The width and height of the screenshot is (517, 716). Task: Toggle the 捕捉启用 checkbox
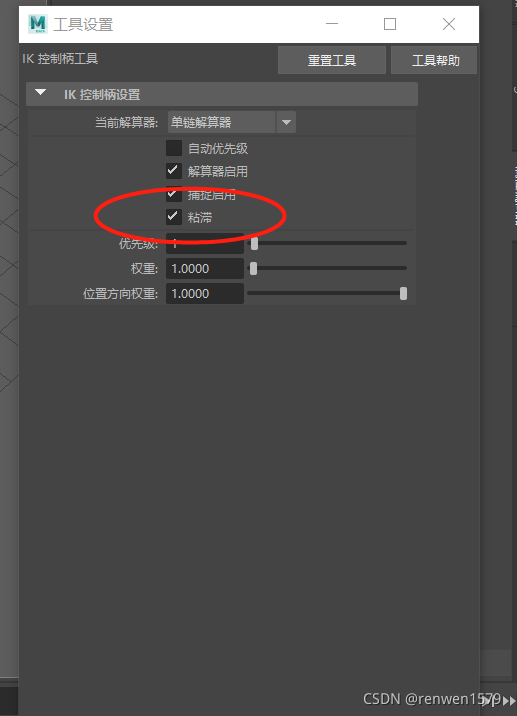[174, 194]
